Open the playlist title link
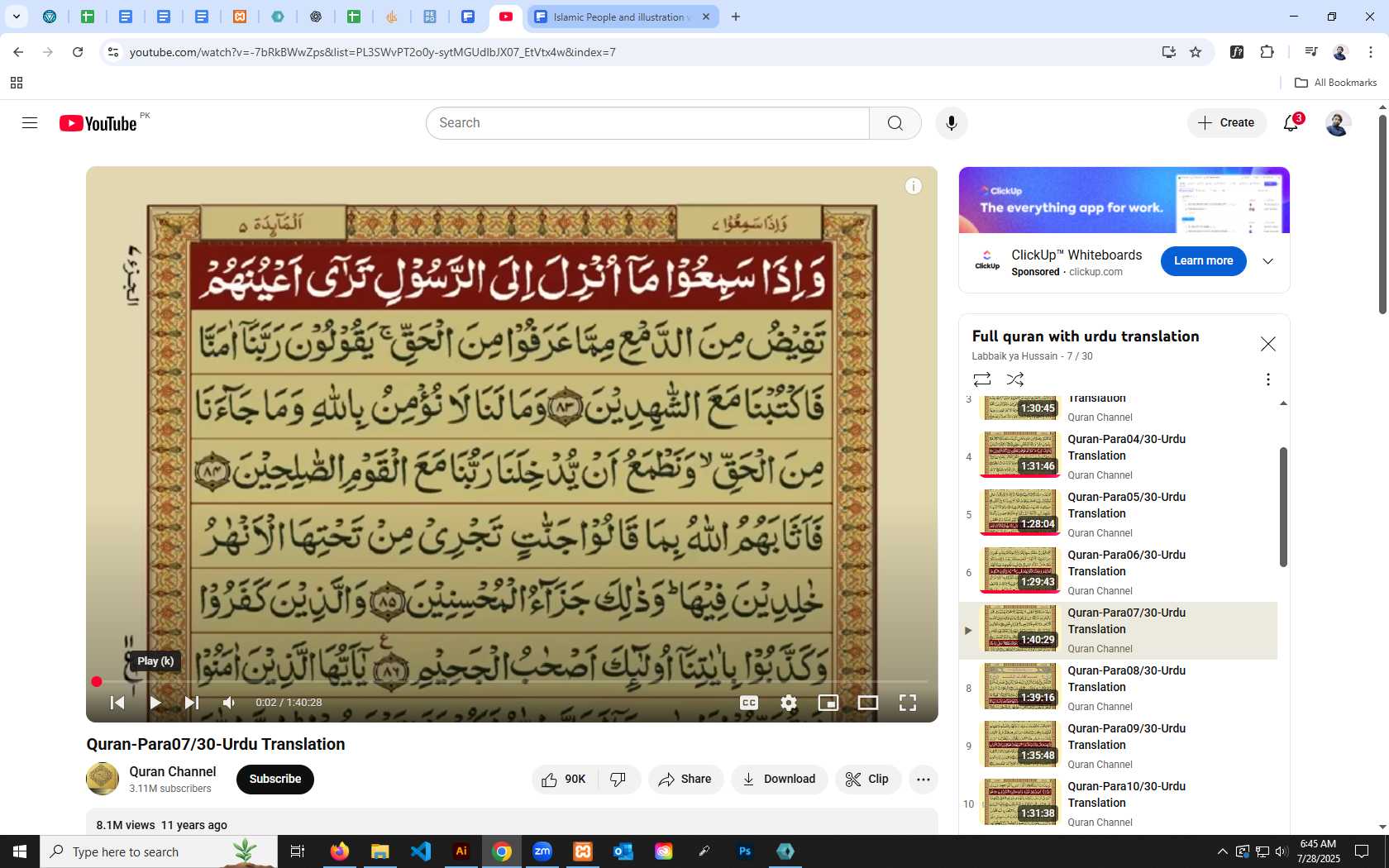The height and width of the screenshot is (868, 1389). tap(1086, 336)
